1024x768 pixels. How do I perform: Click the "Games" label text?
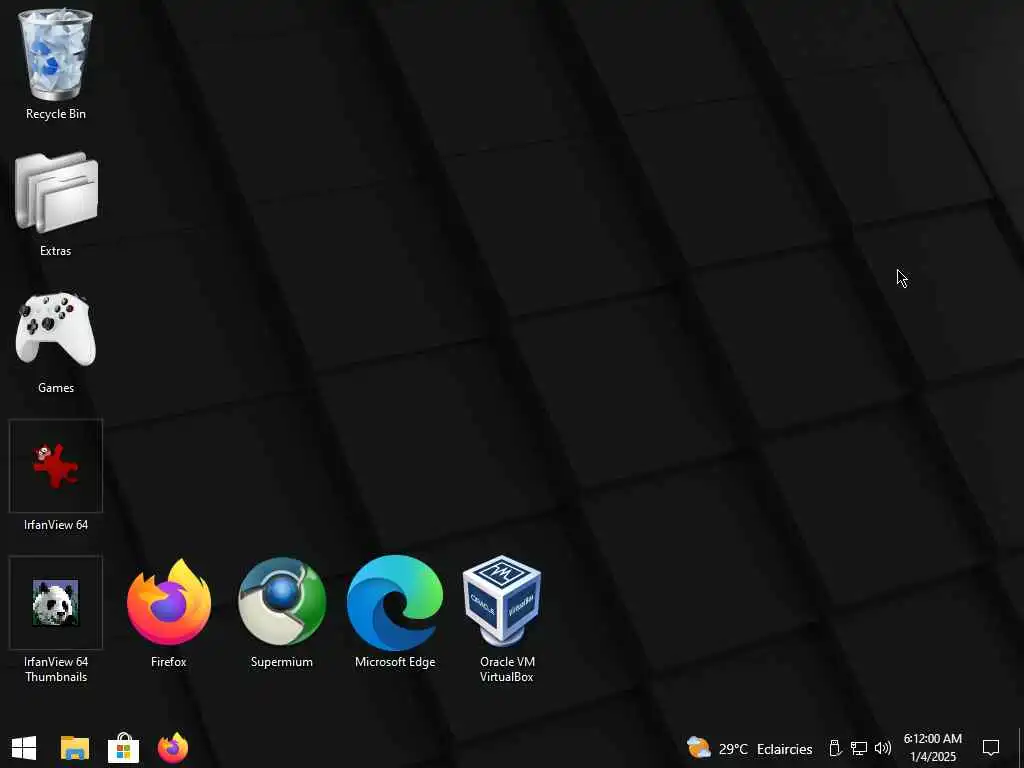pyautogui.click(x=56, y=388)
